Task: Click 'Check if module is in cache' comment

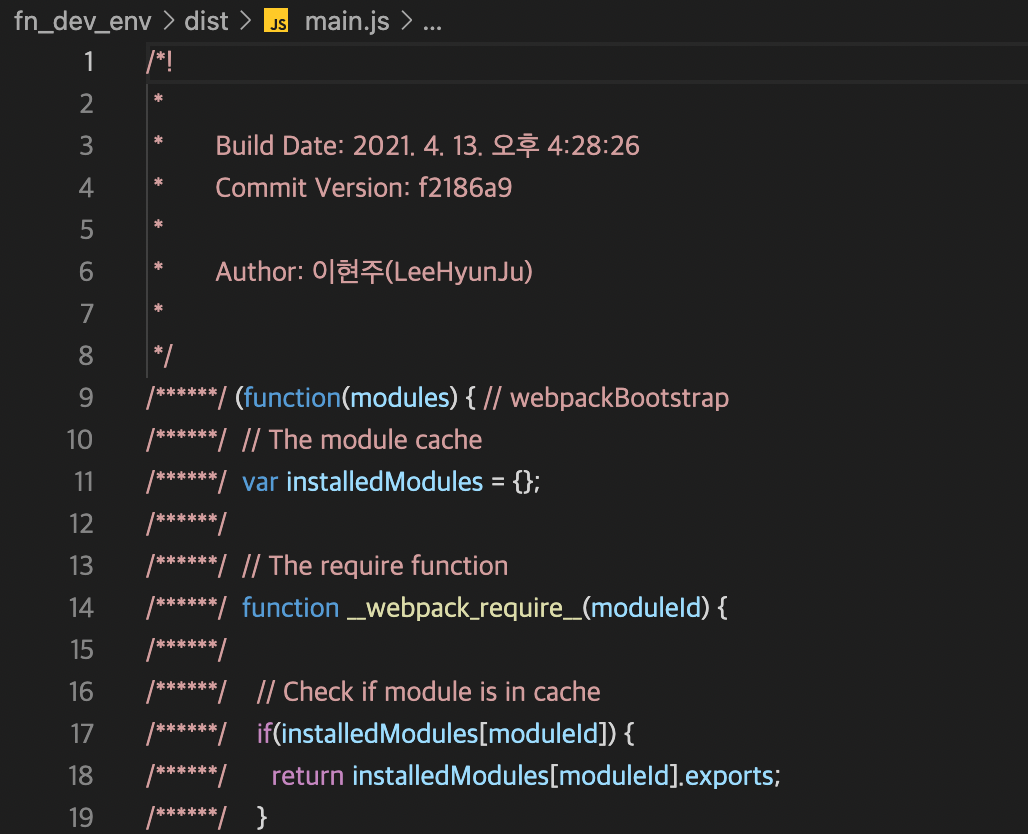Action: point(429,692)
